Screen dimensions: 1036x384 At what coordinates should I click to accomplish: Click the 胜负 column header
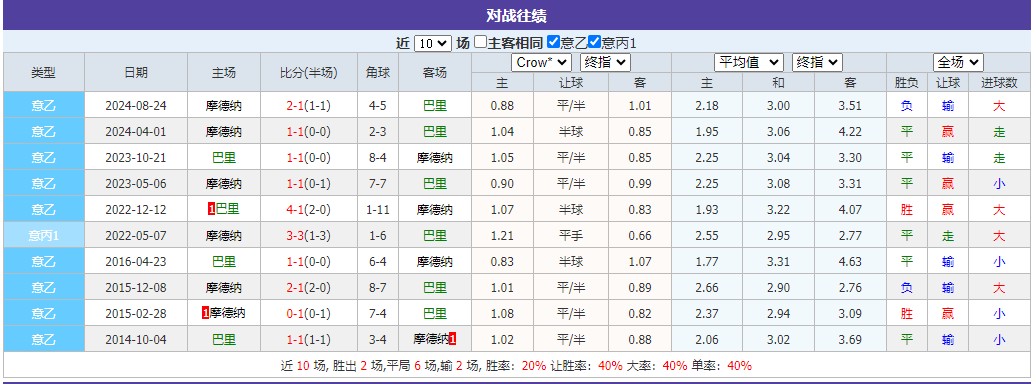click(x=906, y=83)
